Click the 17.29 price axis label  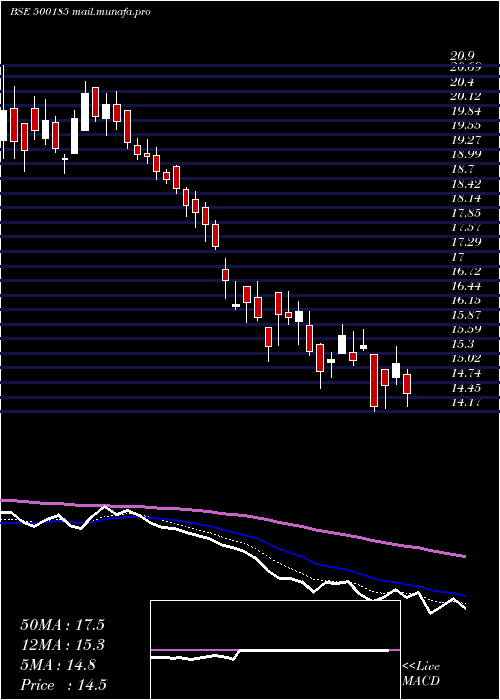tap(466, 242)
